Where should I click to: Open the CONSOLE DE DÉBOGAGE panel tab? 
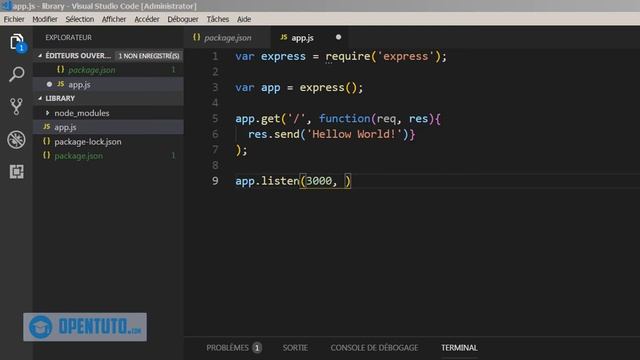[x=374, y=348]
